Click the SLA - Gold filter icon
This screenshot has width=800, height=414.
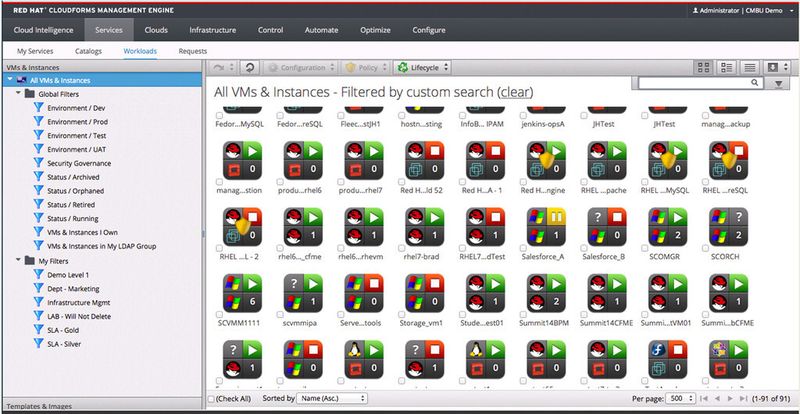[38, 330]
